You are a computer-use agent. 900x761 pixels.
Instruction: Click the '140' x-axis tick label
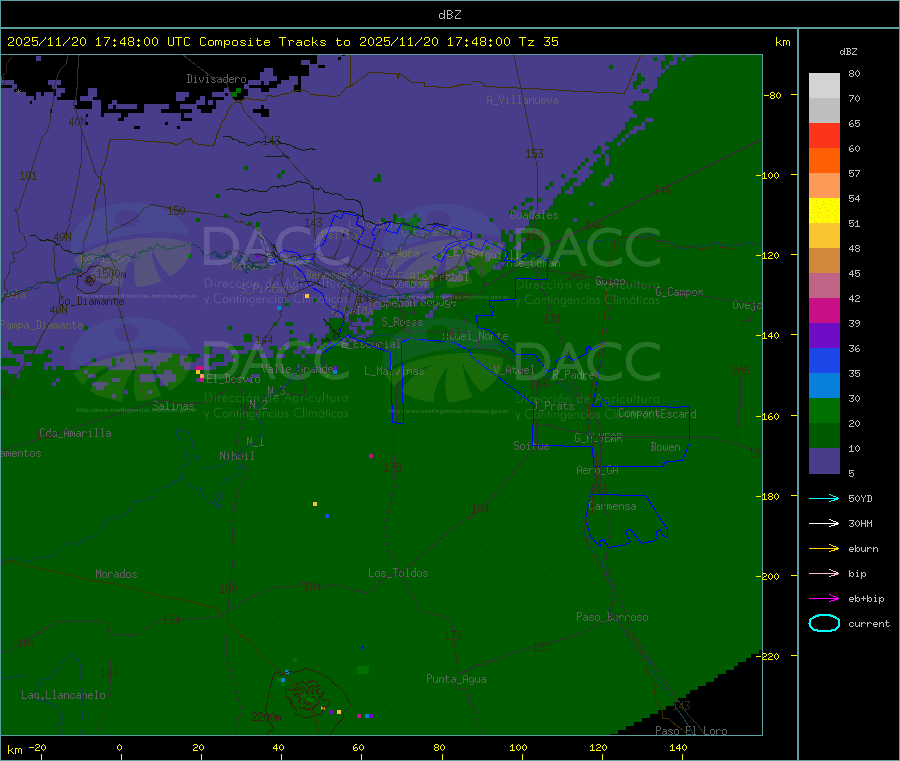(678, 747)
